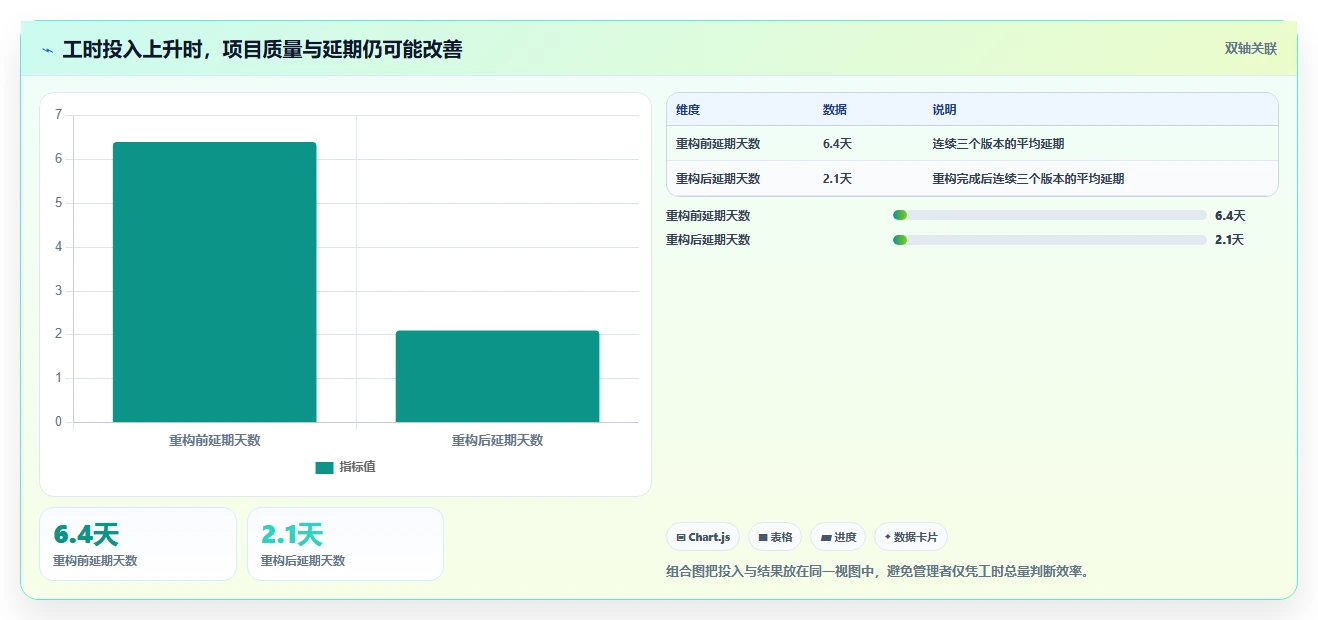Click the 2.1天 progress bar
The width and height of the screenshot is (1318, 620).
pos(1049,239)
